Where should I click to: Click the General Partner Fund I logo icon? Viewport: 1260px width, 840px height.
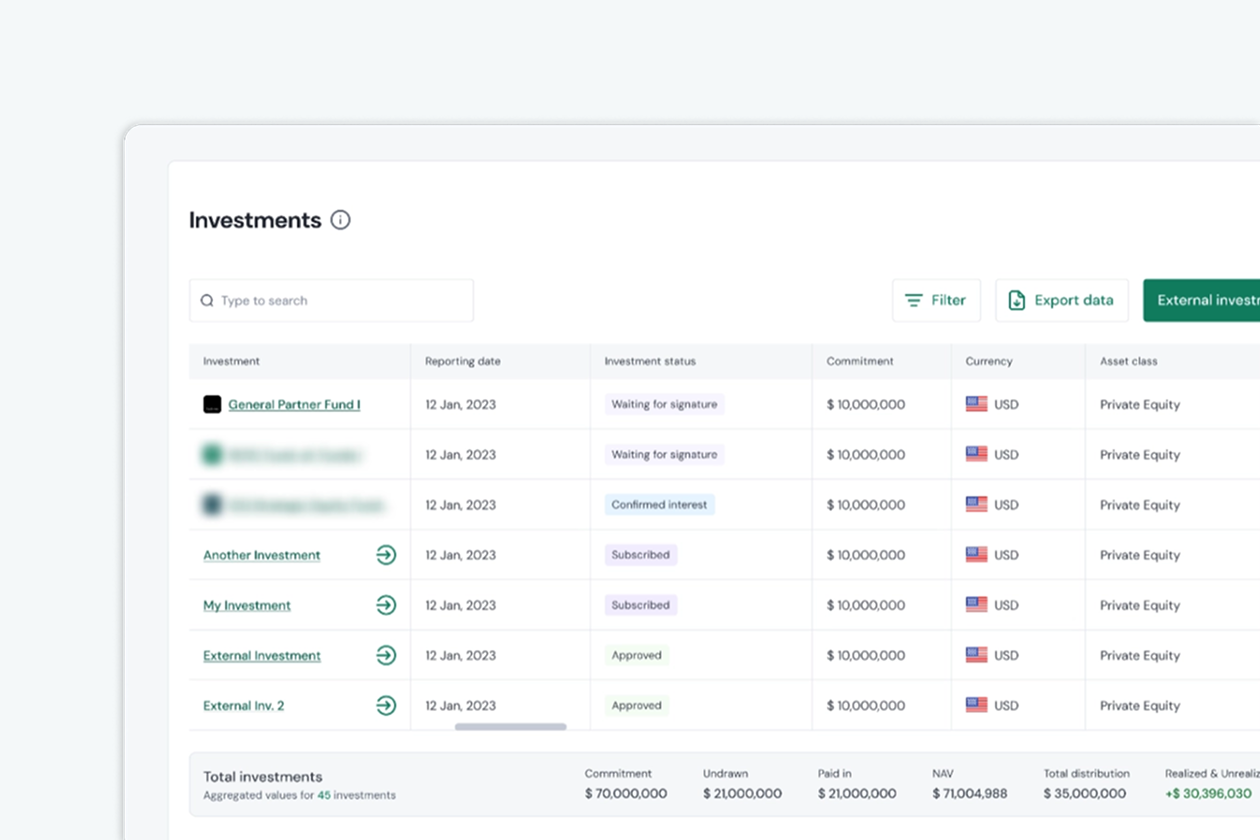[212, 404]
